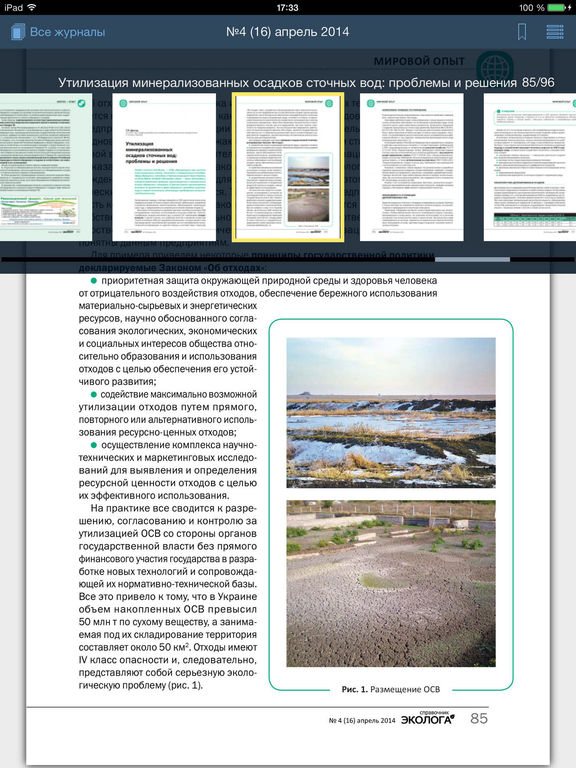
Task: Open the article title page thumbnail
Action: click(x=164, y=167)
